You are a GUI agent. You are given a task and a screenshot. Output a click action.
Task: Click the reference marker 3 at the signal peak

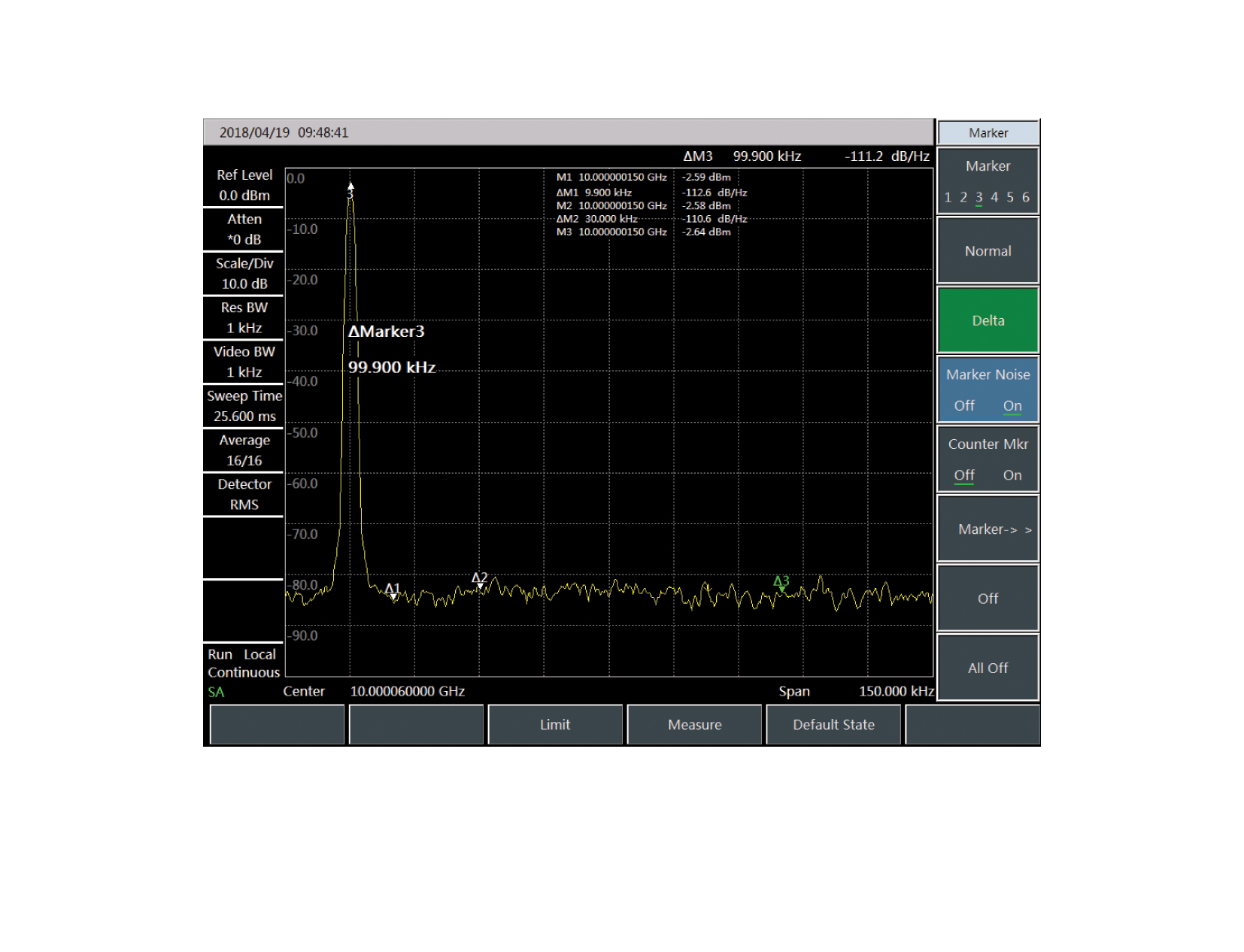pos(350,191)
